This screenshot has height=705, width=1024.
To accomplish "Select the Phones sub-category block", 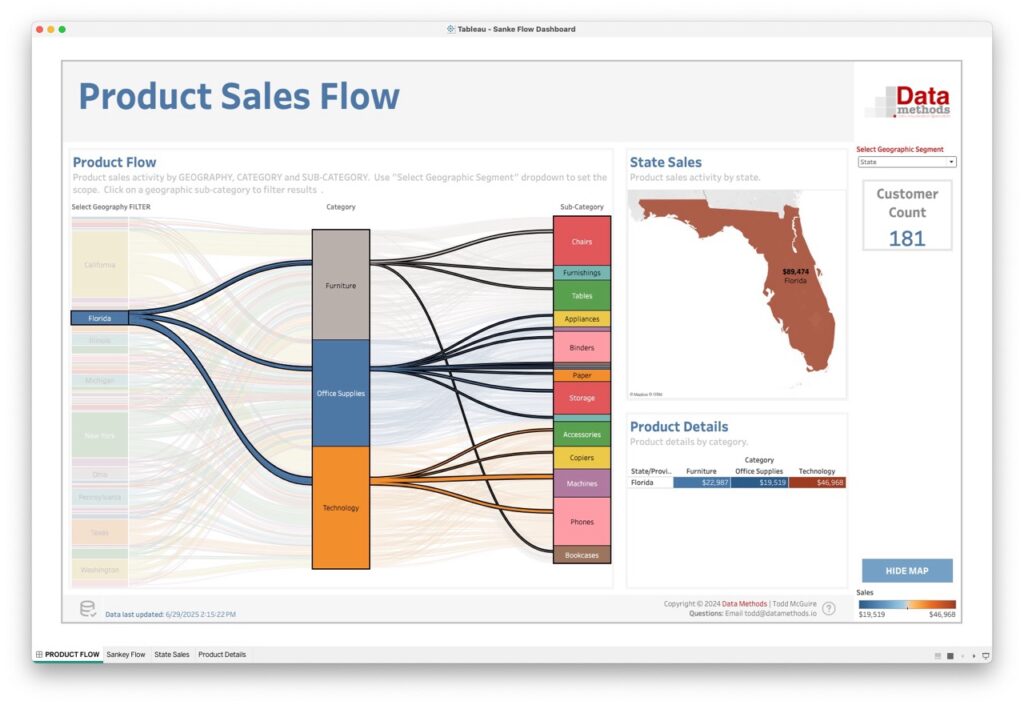I will click(x=582, y=522).
